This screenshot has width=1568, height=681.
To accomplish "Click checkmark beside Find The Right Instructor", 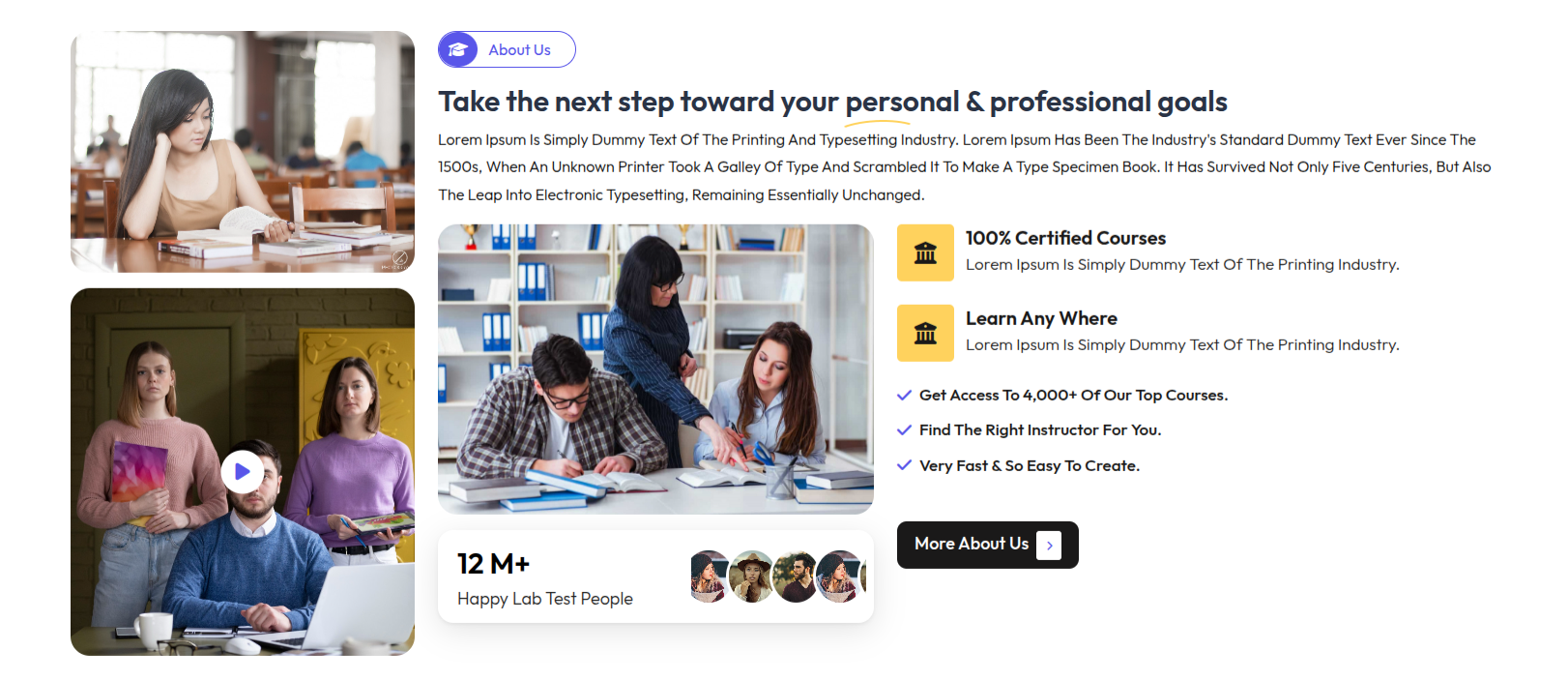I will click(x=905, y=430).
